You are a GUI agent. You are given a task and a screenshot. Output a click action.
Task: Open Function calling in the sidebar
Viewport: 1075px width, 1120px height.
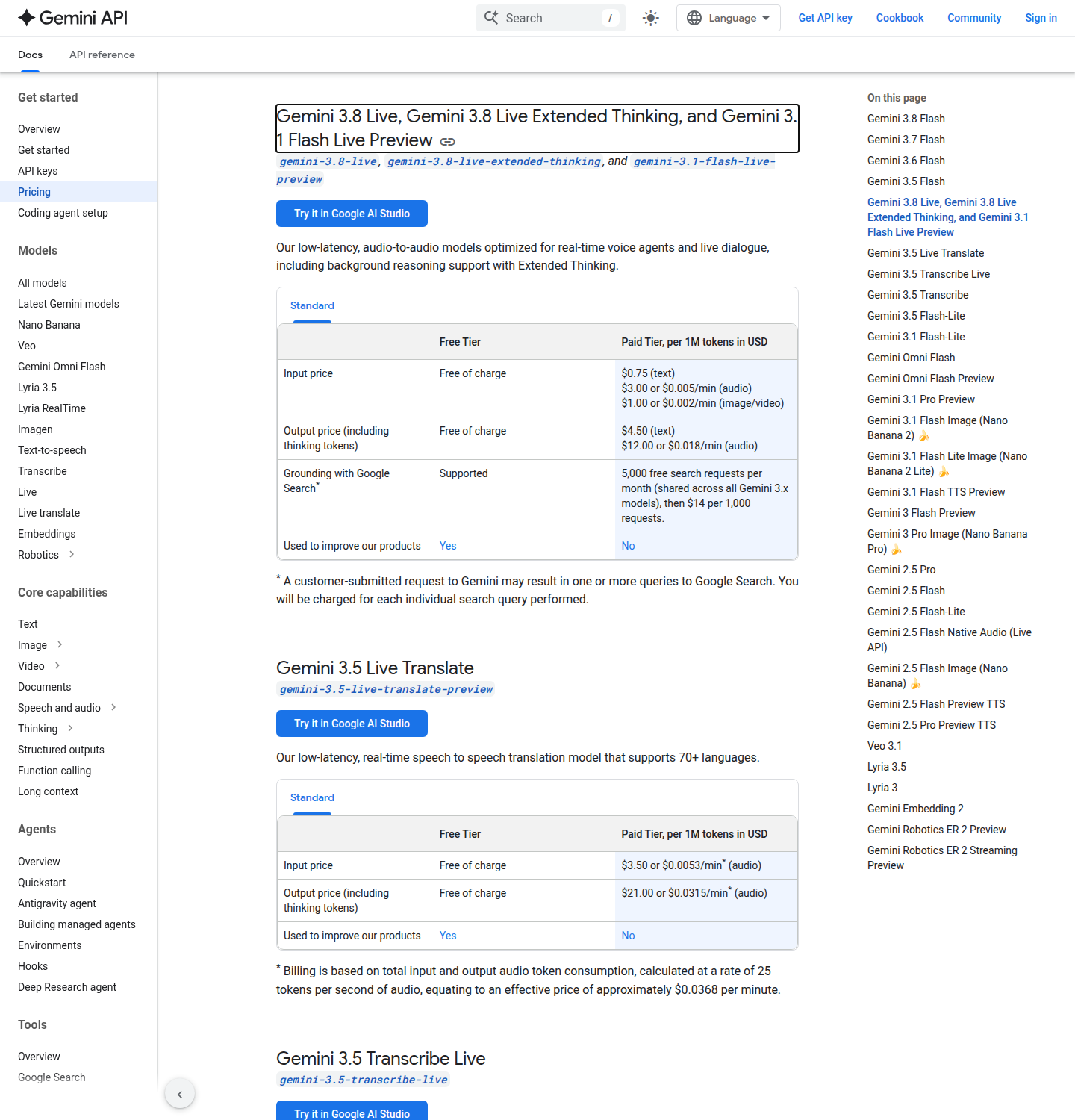(54, 771)
